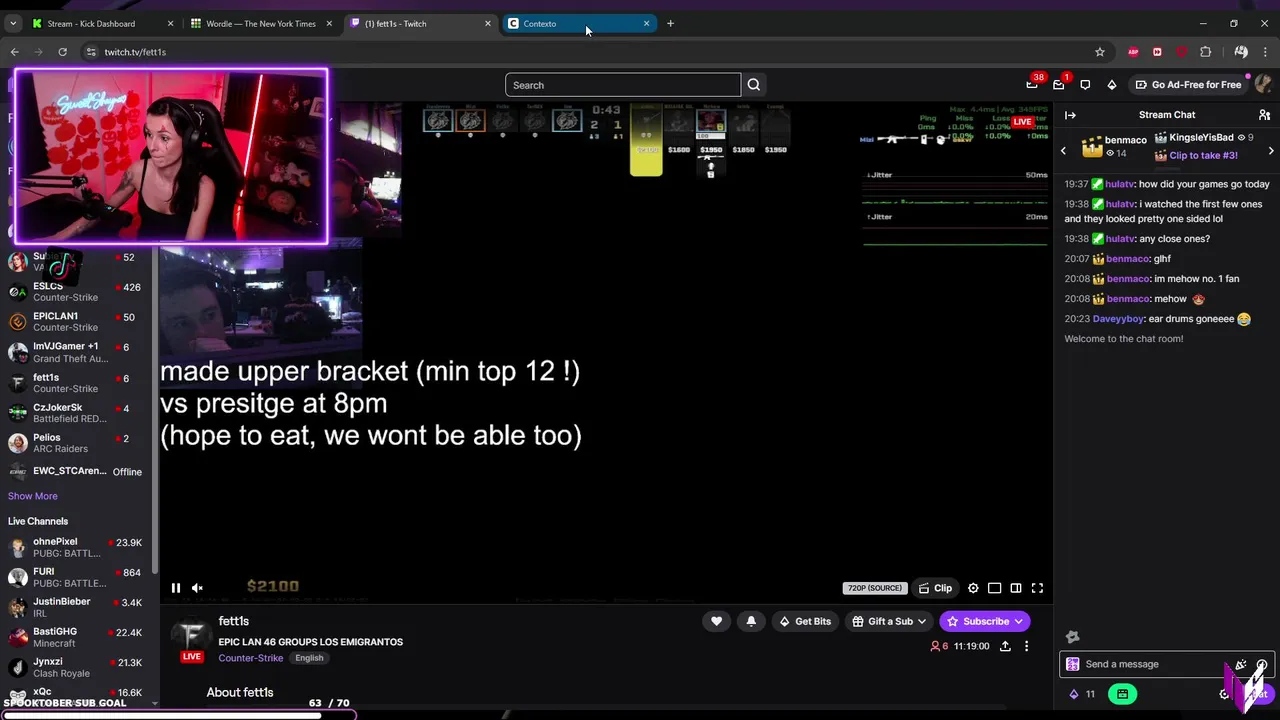Open the Counter-Strike category link
This screenshot has width=1280, height=720.
[250, 658]
